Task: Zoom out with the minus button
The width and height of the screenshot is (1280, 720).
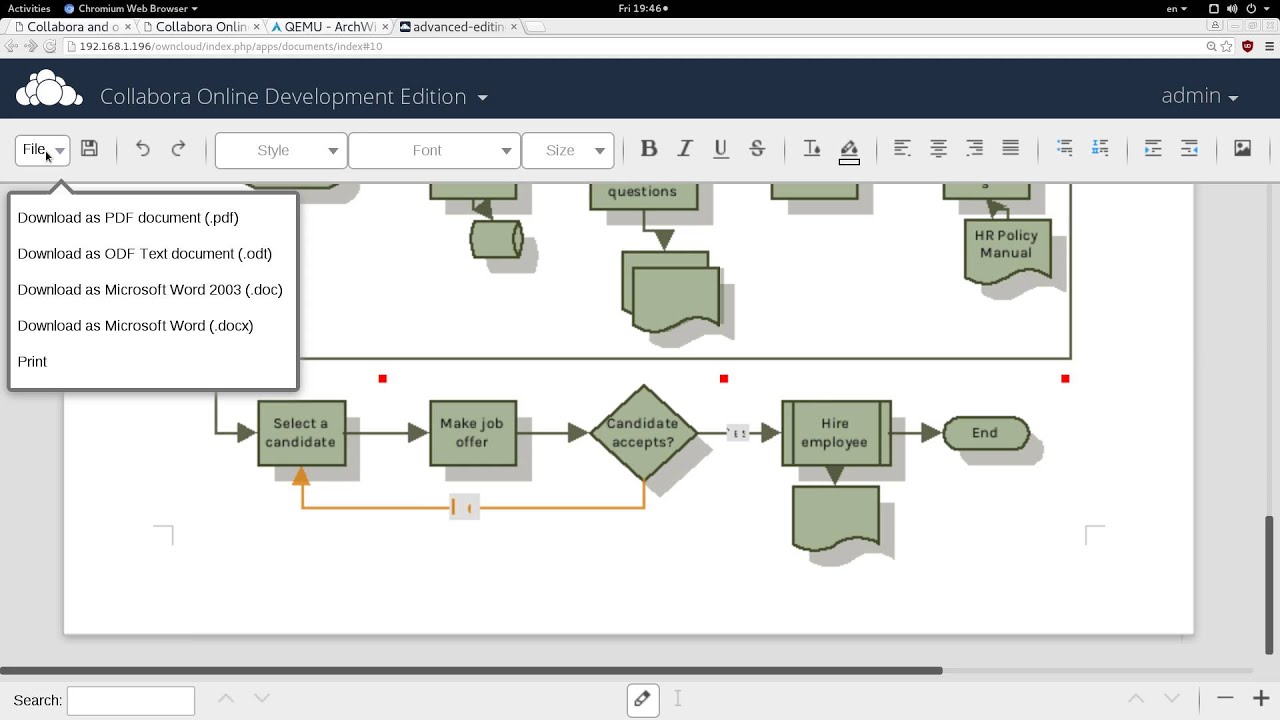Action: pyautogui.click(x=1225, y=698)
